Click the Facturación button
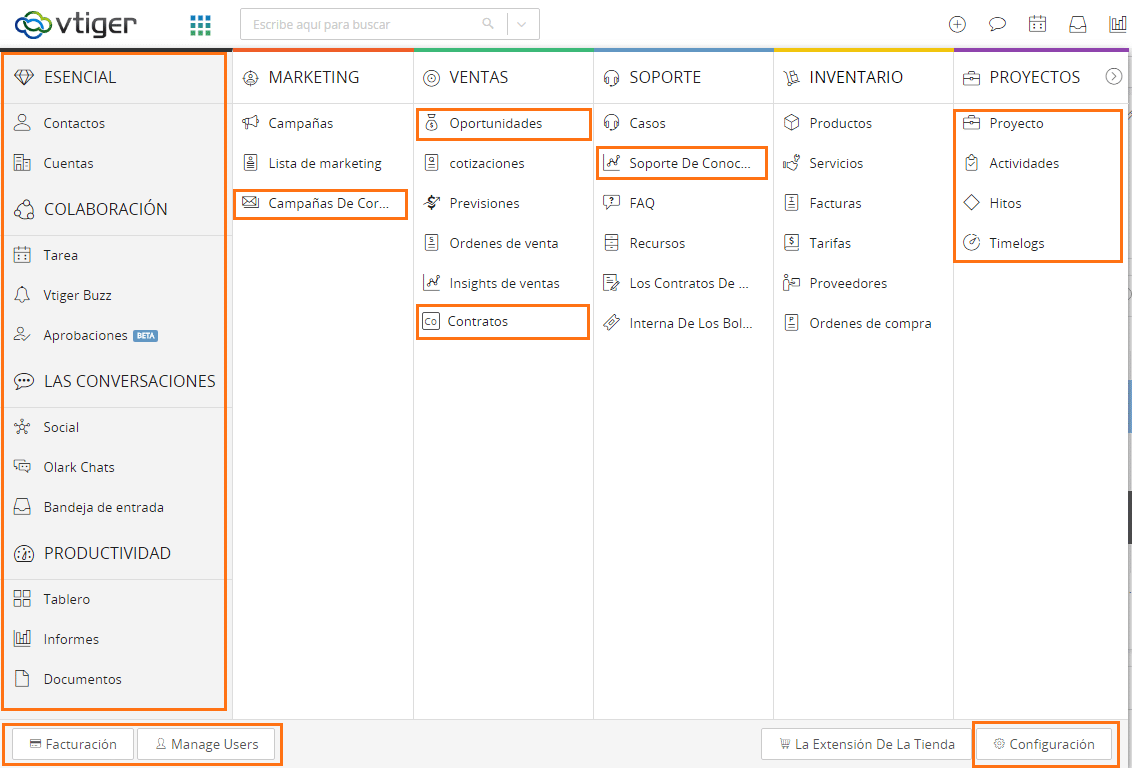 72,744
